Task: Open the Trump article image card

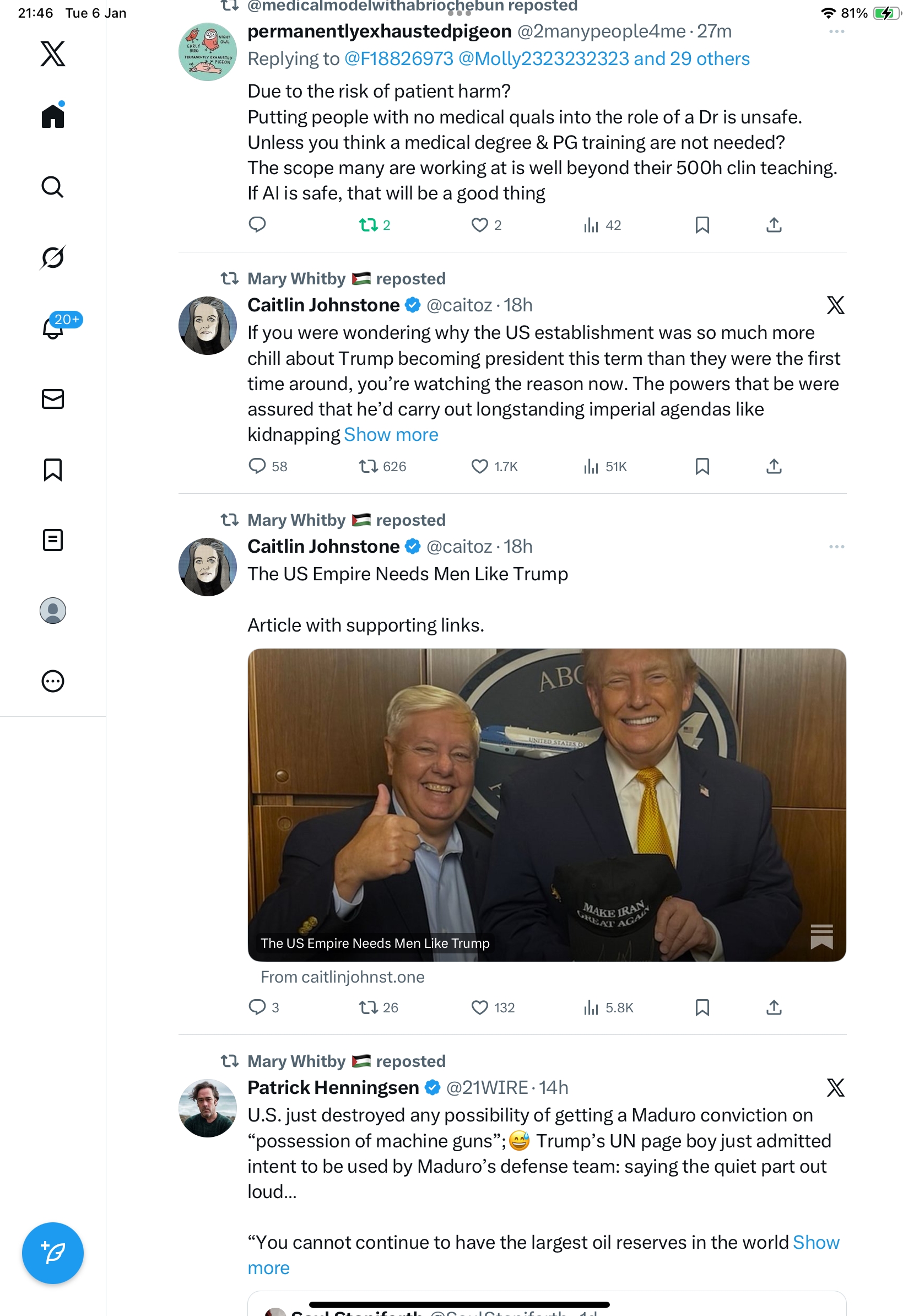Action: [x=546, y=804]
